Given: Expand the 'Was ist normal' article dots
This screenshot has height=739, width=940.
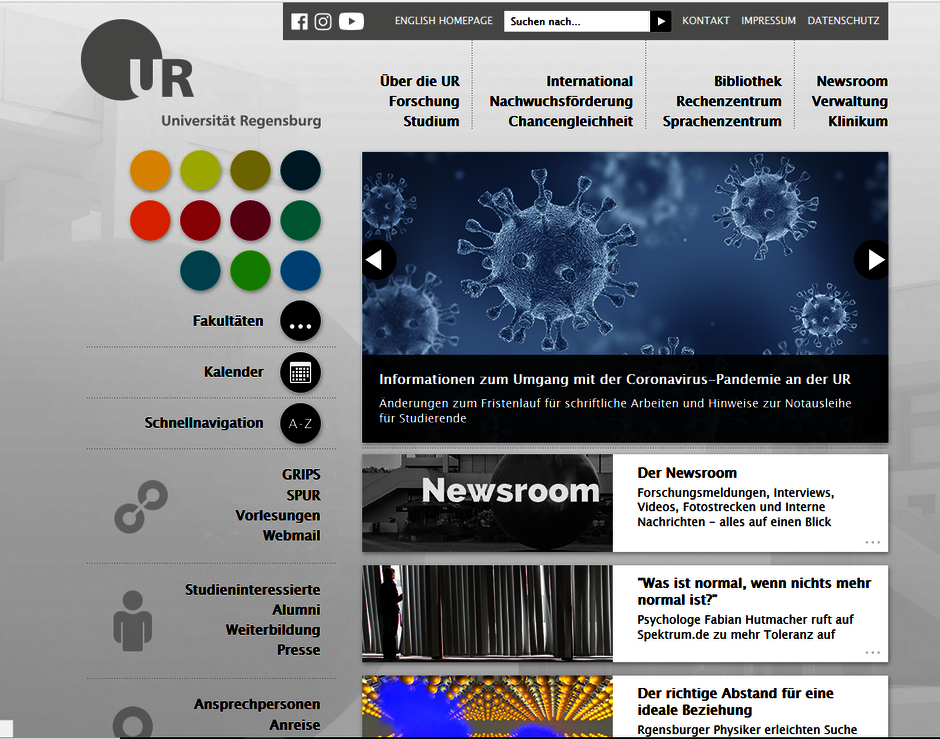Looking at the screenshot, I should pos(872,652).
